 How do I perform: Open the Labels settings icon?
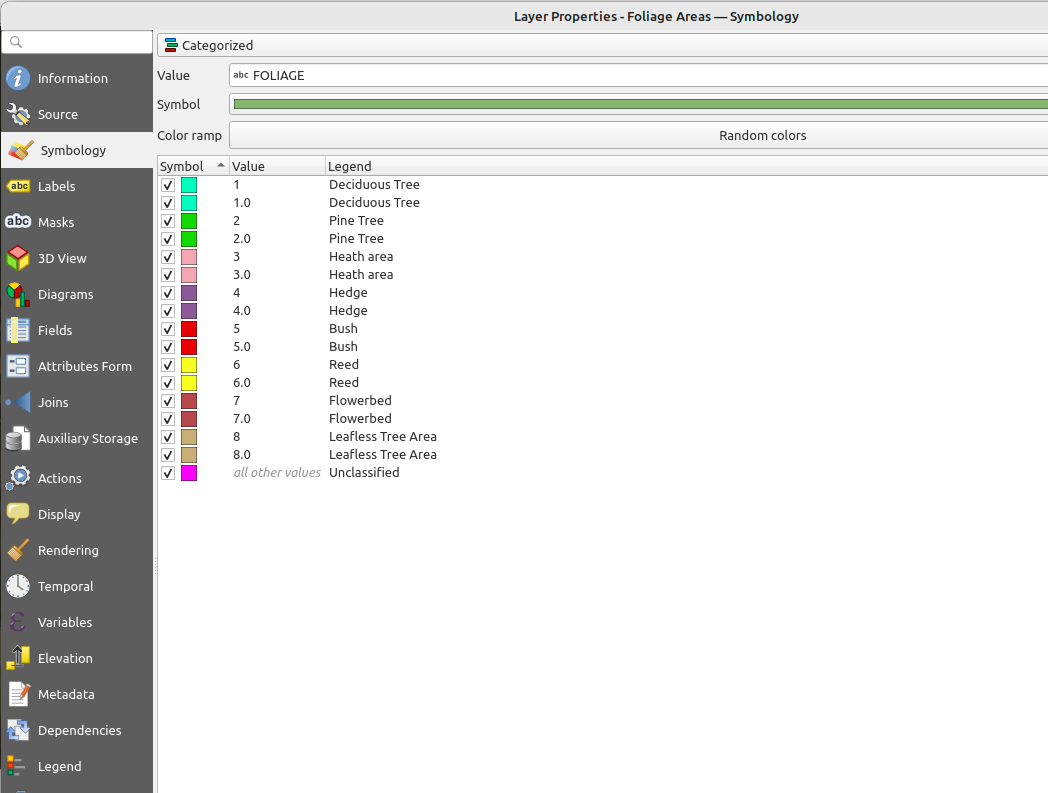(18, 186)
